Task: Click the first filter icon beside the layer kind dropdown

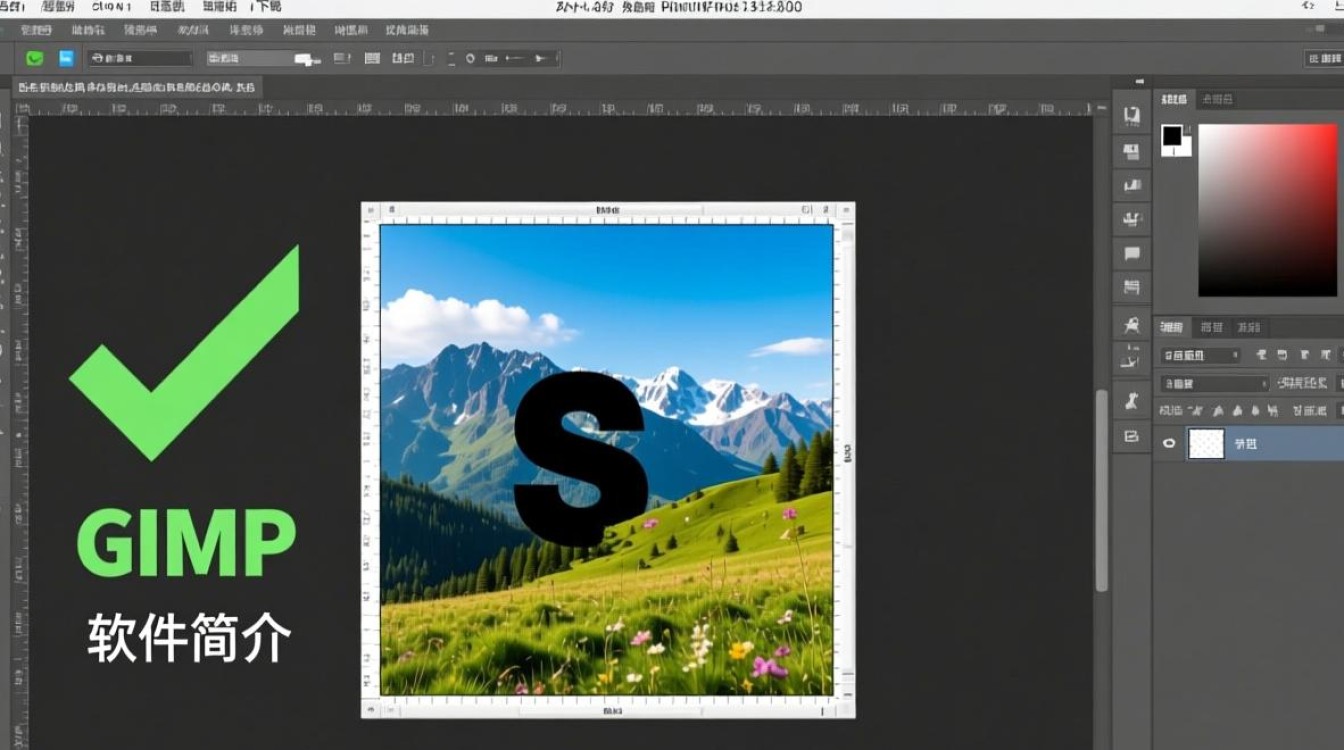Action: click(x=1260, y=355)
